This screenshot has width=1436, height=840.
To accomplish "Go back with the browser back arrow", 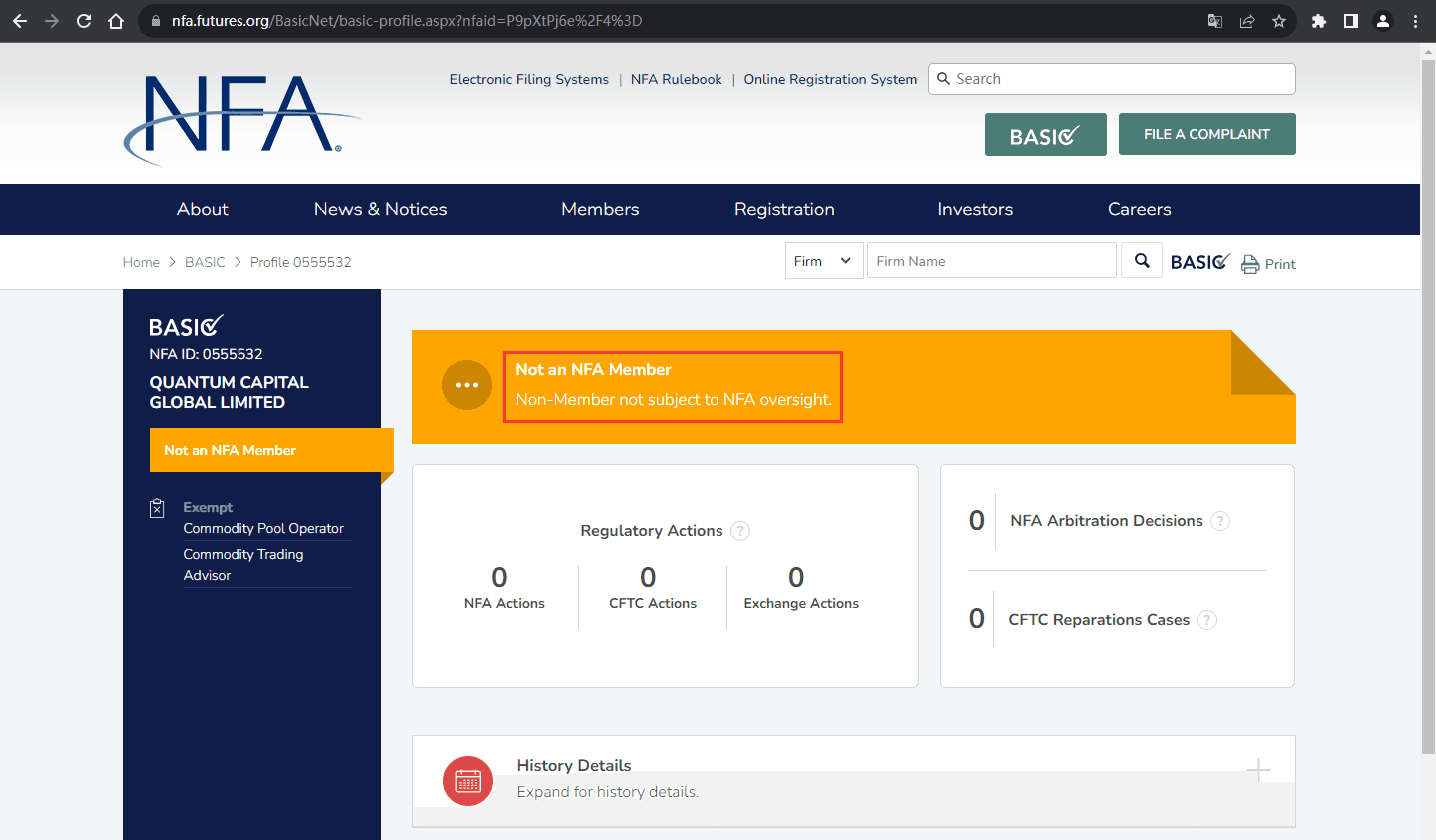I will pyautogui.click(x=20, y=21).
